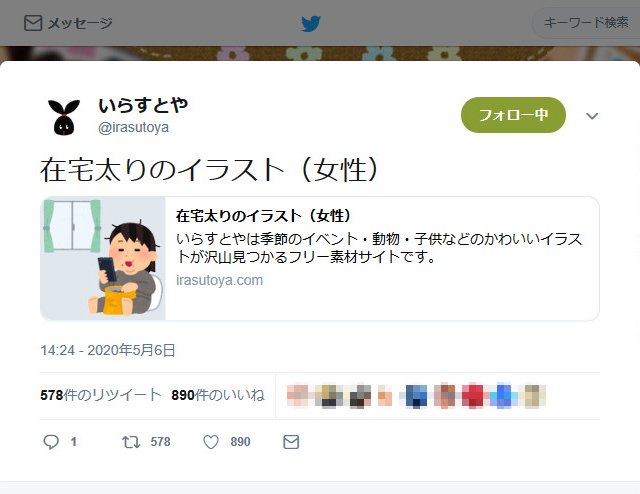Focus the キーワード検索 search box

pos(586,22)
